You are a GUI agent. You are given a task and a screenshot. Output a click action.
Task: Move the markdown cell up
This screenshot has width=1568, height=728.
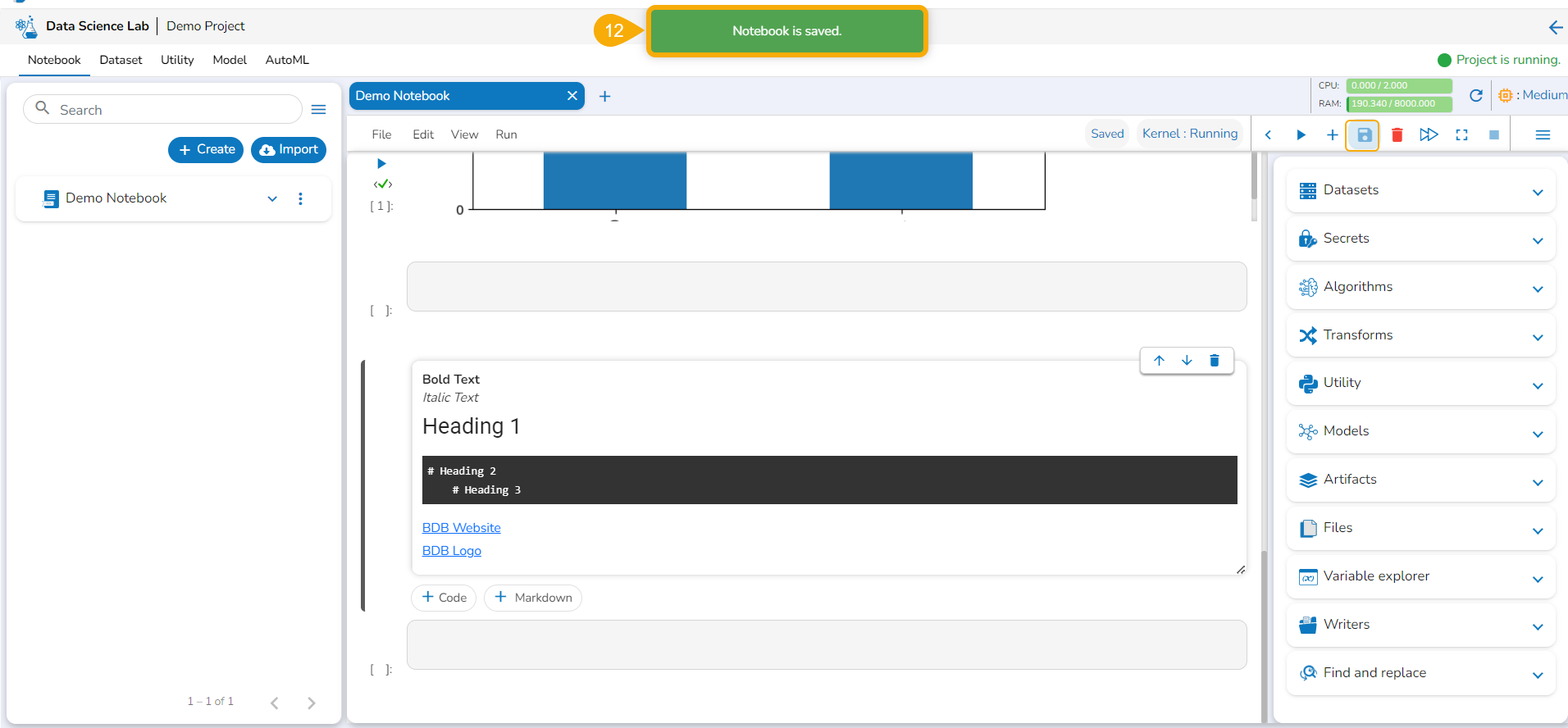pos(1159,360)
